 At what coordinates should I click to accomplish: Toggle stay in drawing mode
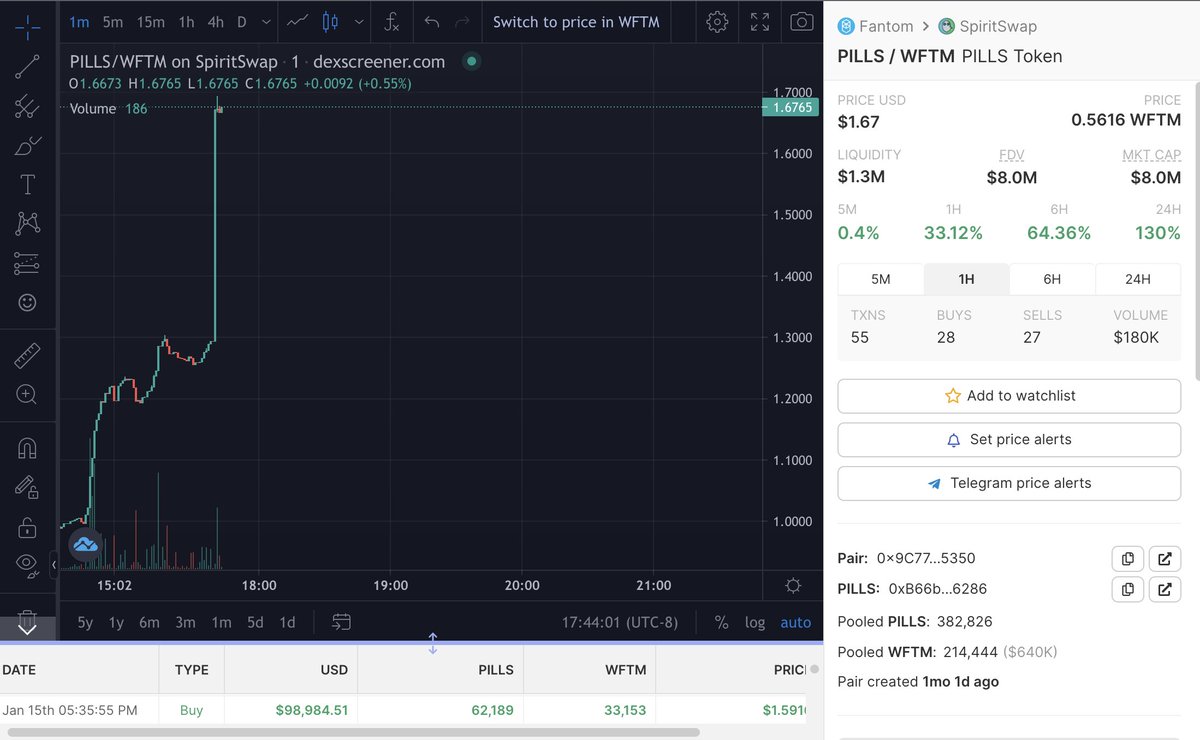coord(27,488)
